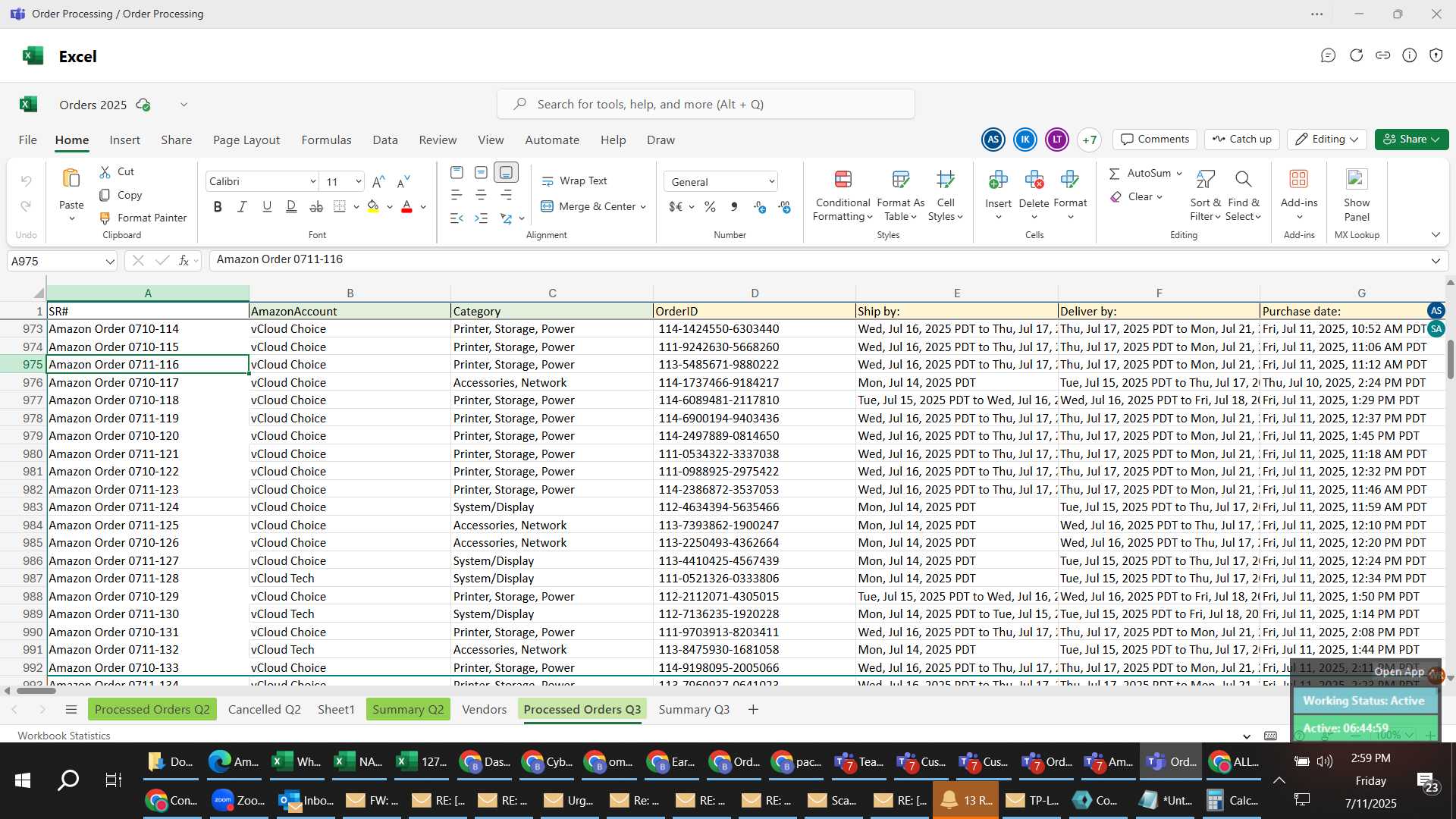This screenshot has height=819, width=1456.
Task: Open Conditional Formatting
Action: coord(843,196)
